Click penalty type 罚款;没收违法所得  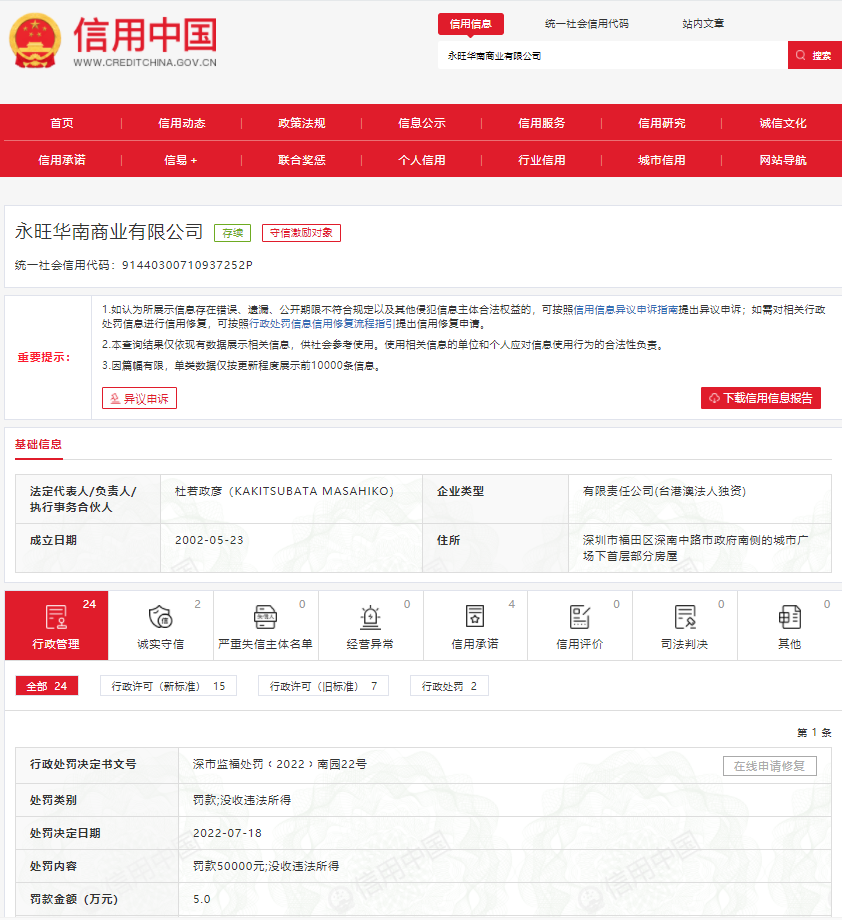tap(242, 800)
